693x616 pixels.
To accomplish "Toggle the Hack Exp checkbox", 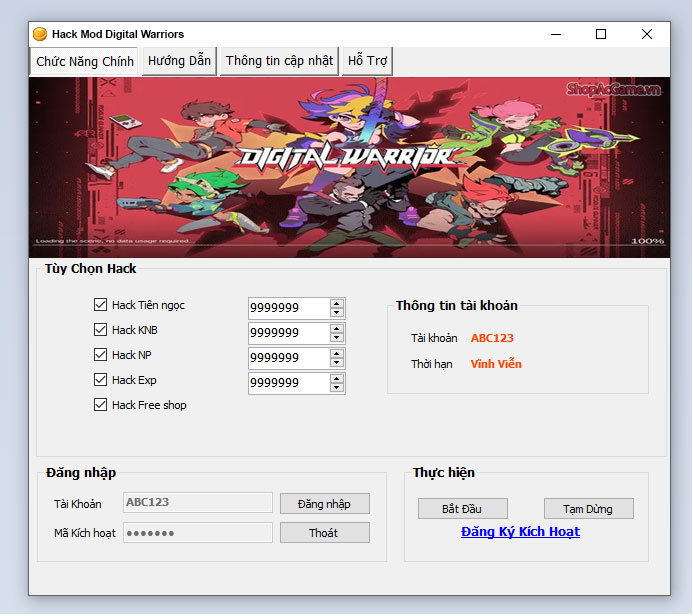I will click(100, 380).
